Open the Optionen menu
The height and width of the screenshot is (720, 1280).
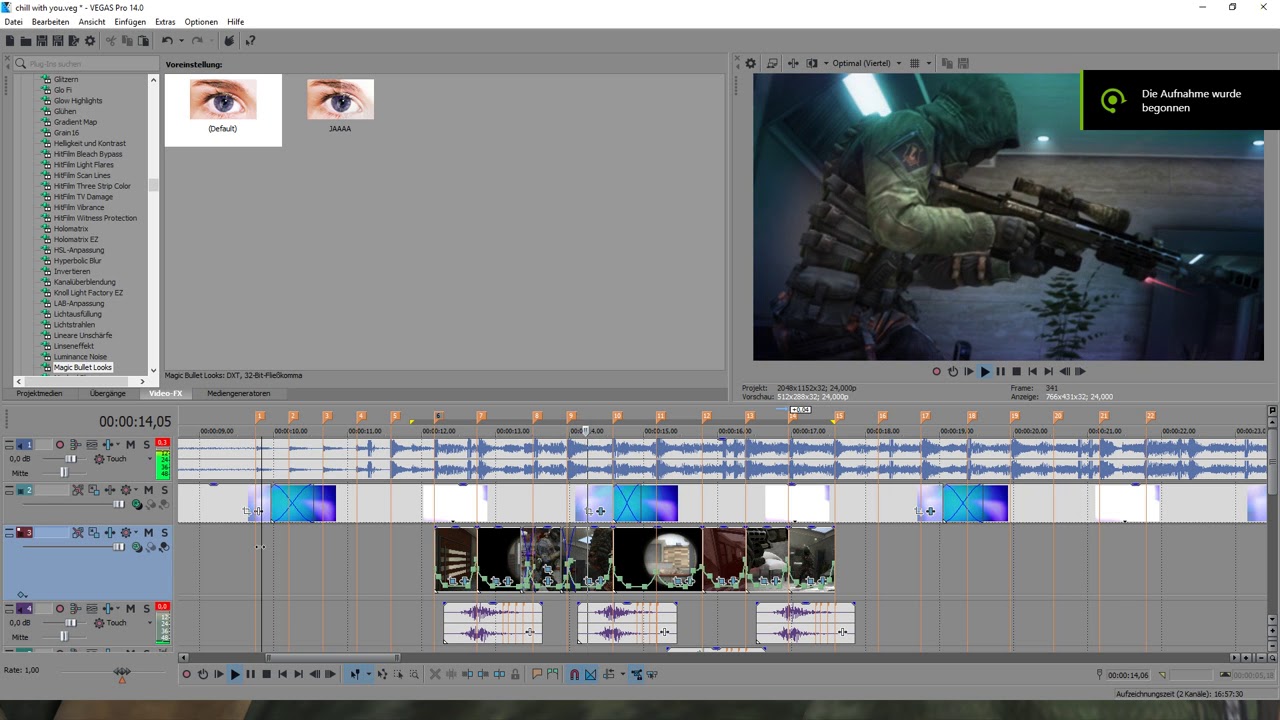(201, 21)
